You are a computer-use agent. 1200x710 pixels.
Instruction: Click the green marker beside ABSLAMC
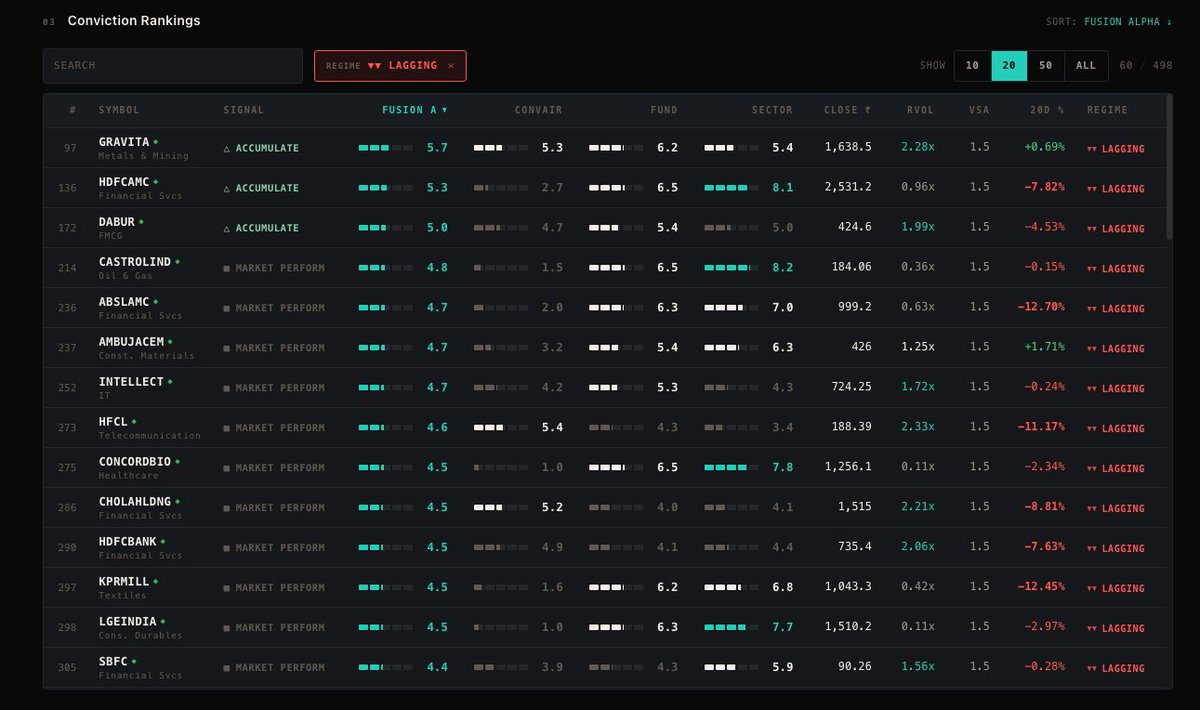coord(155,302)
